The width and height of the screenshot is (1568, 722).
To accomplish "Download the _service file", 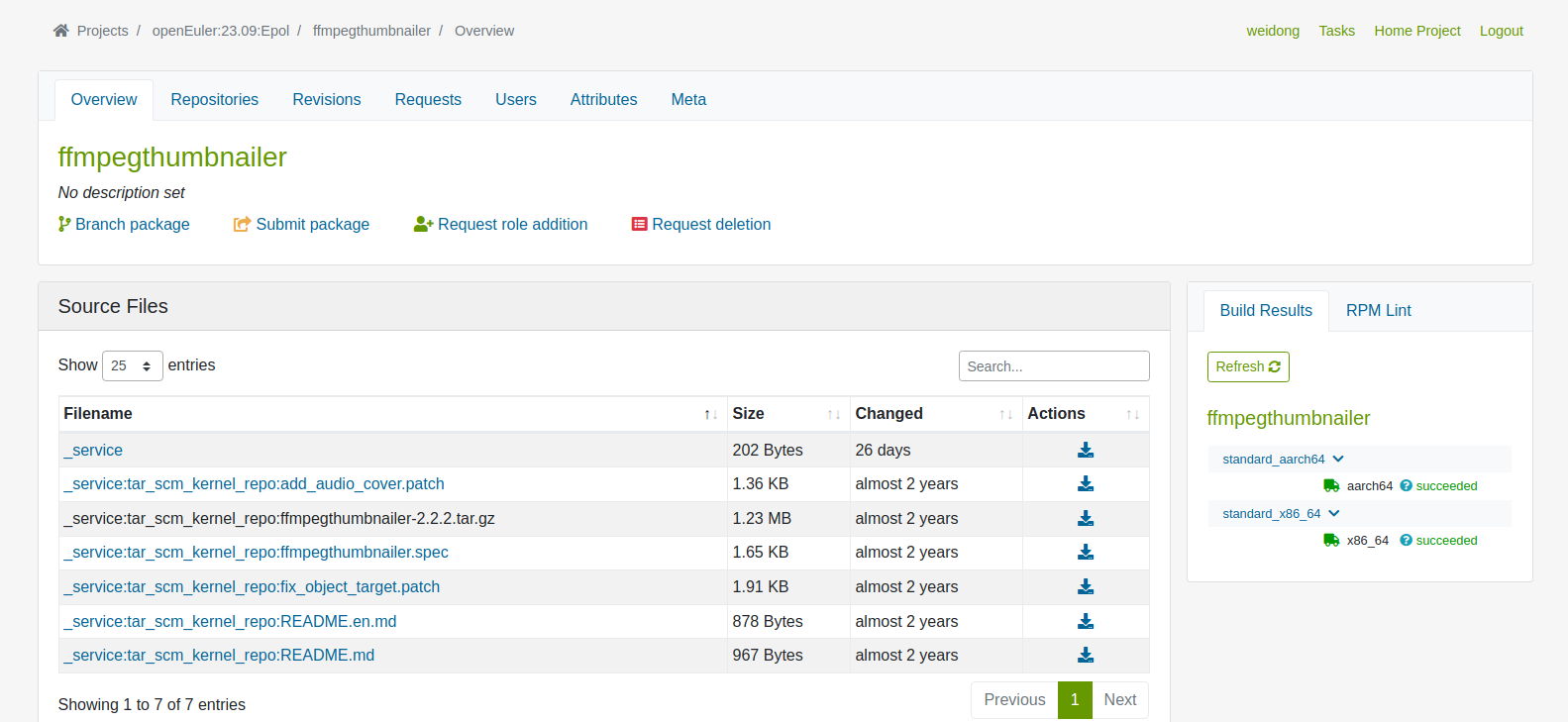I will click(1086, 450).
